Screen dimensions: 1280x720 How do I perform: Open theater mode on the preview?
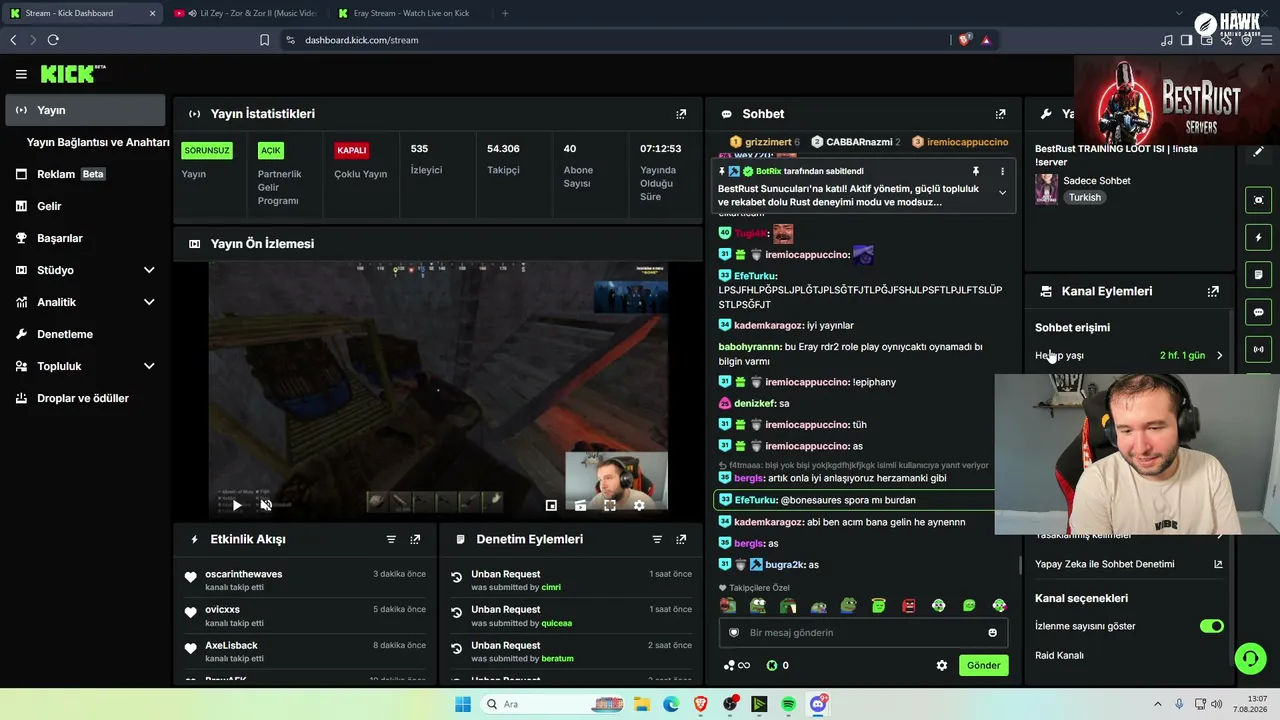[580, 505]
